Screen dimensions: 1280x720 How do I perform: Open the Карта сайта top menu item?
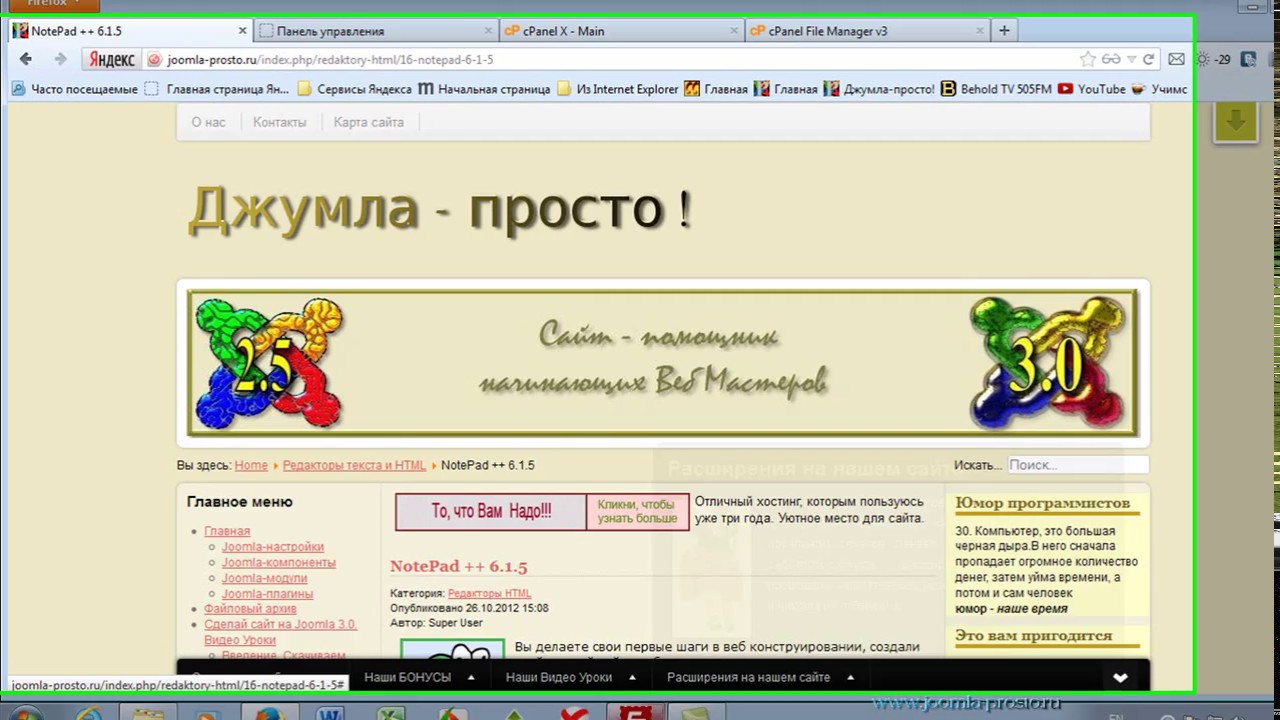(369, 122)
